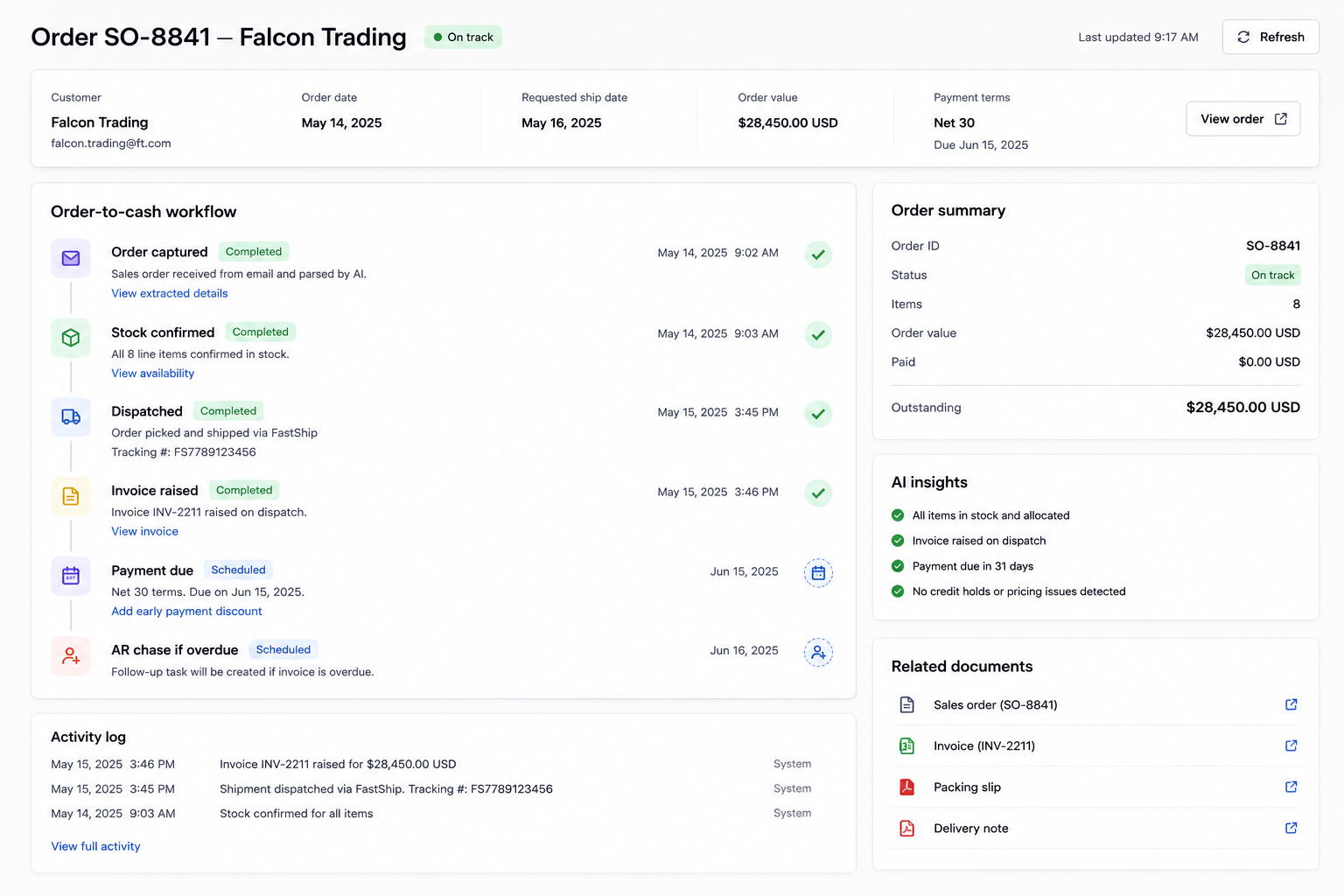This screenshot has width=1344, height=896.
Task: Follow the View invoice link
Action: click(144, 531)
